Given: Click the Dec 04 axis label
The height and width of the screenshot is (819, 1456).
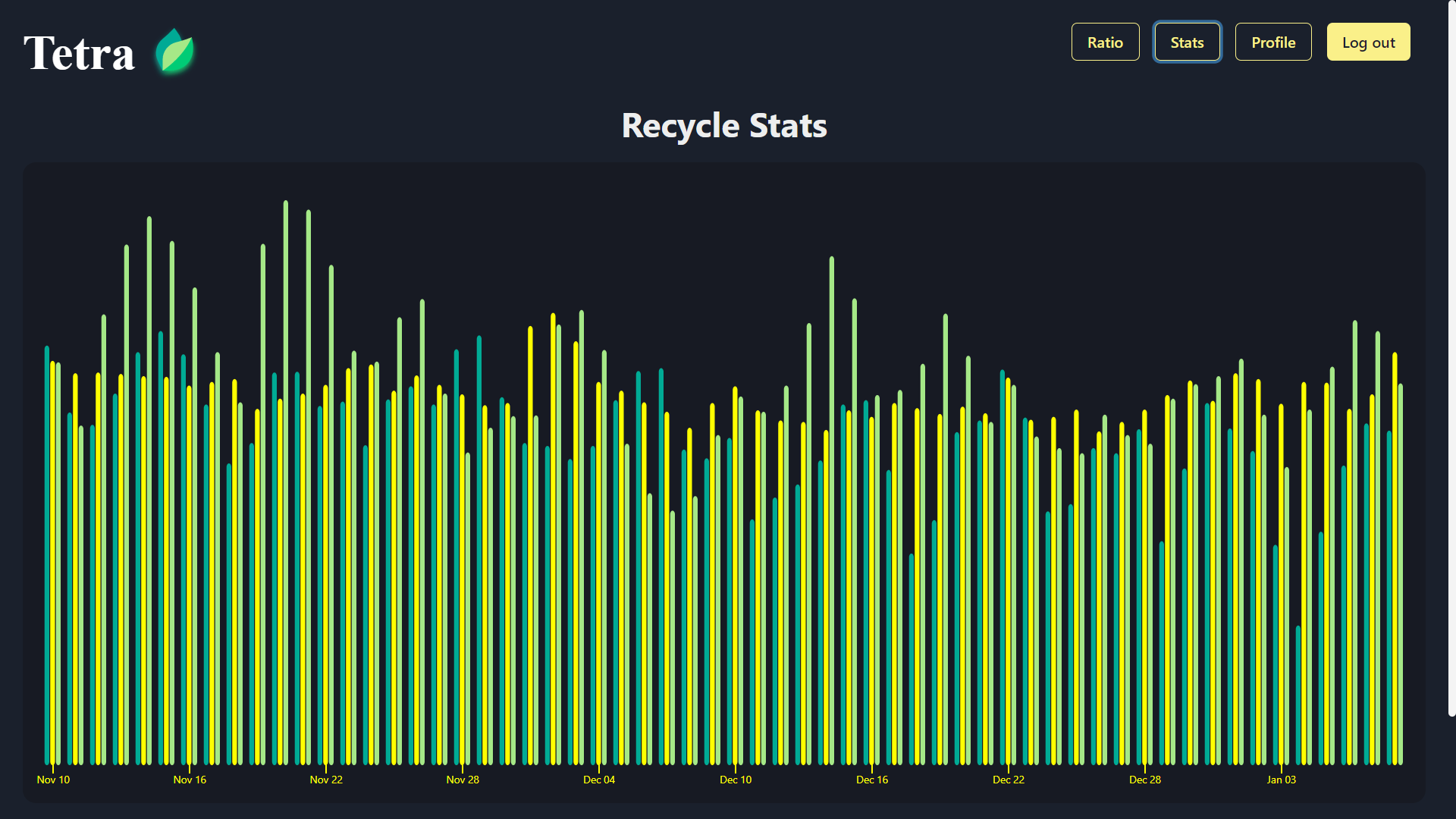Looking at the screenshot, I should click(599, 780).
